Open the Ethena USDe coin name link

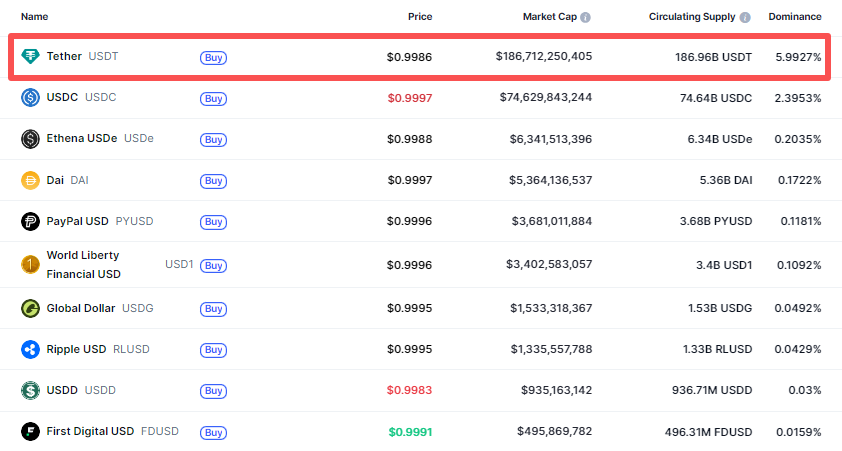pos(82,139)
